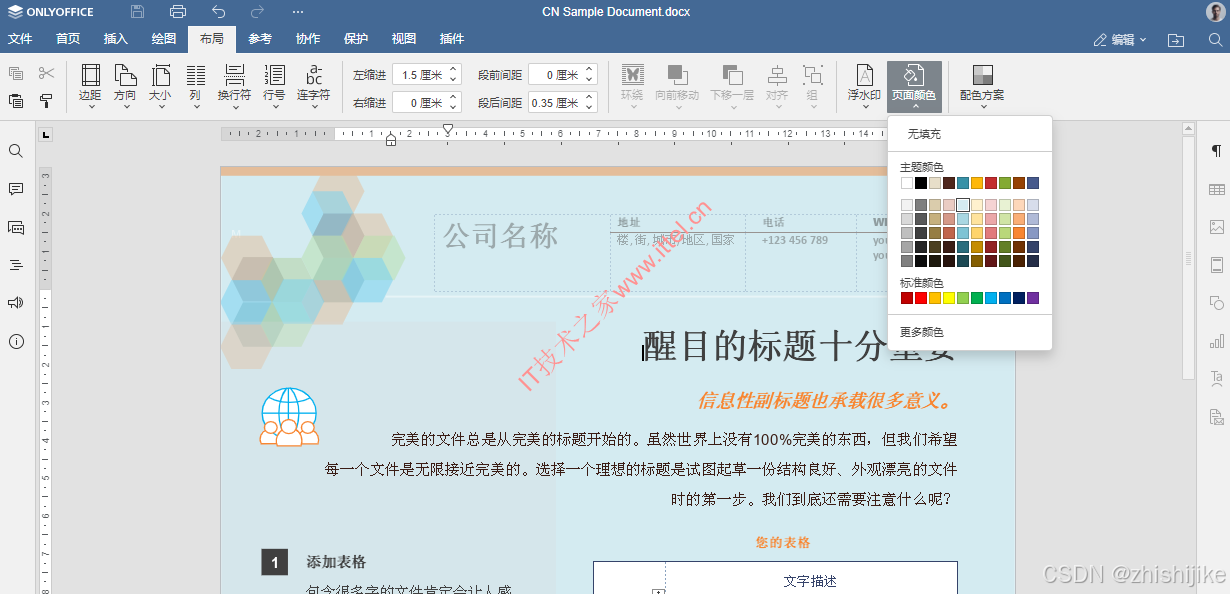Viewport: 1230px width, 594px height.
Task: Undo the last action
Action: coord(218,12)
